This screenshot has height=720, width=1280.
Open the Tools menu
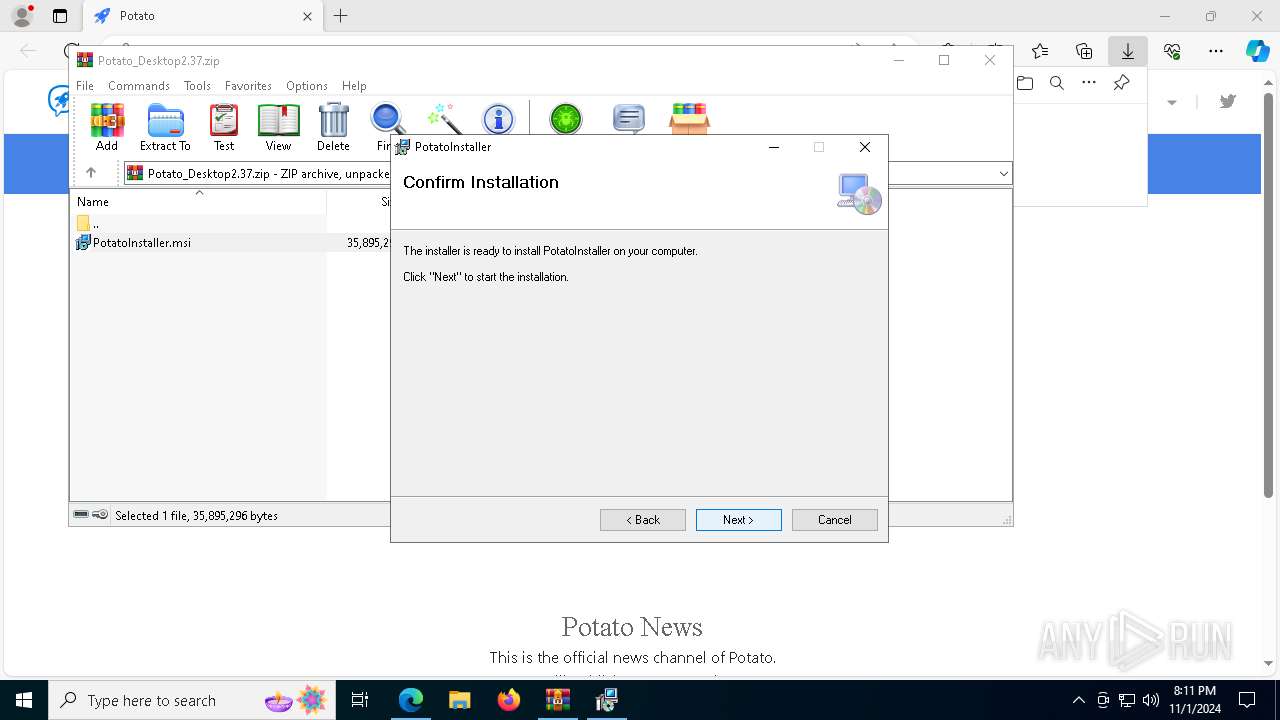tap(197, 86)
